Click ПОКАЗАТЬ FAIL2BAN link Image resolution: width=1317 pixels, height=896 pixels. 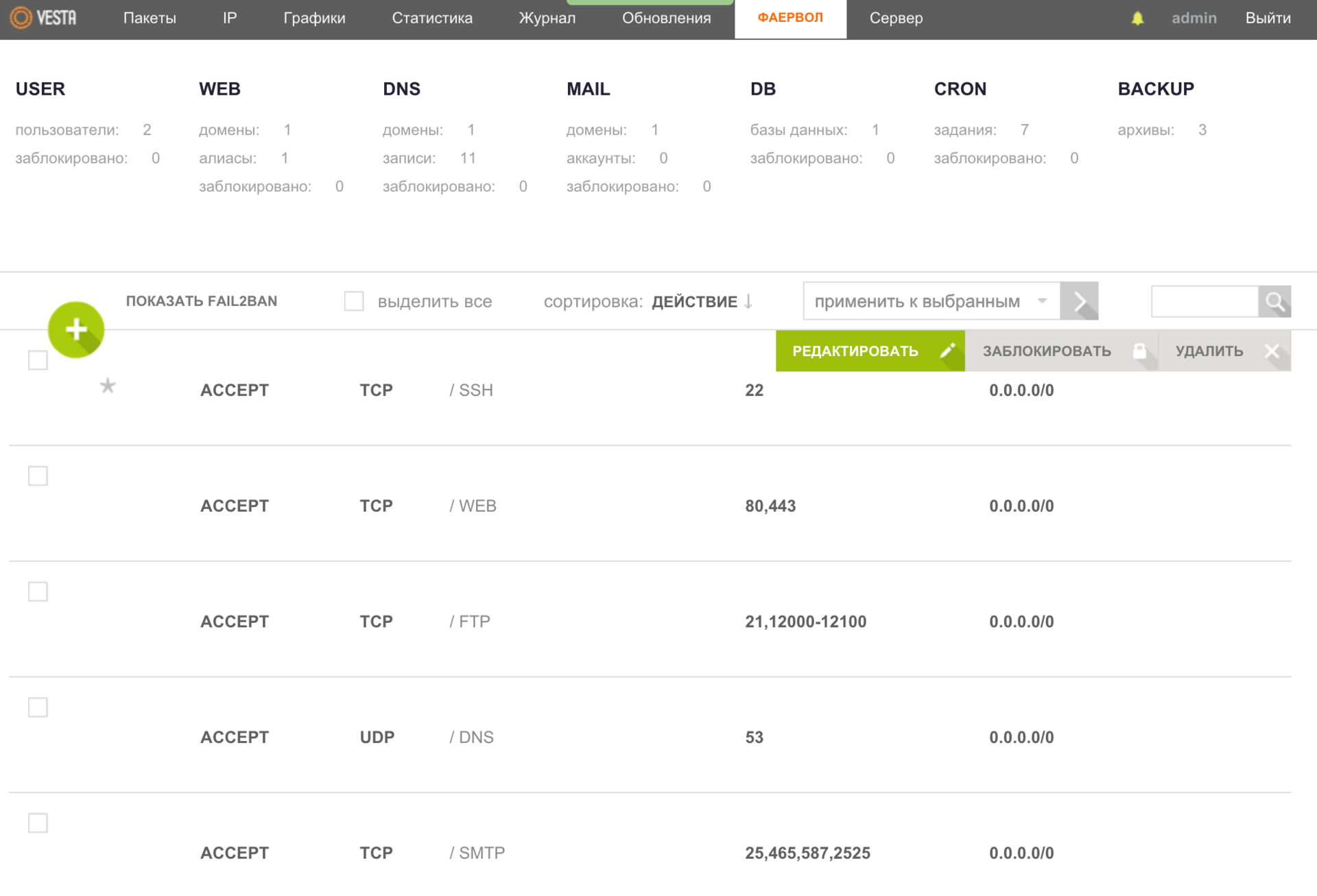click(202, 301)
